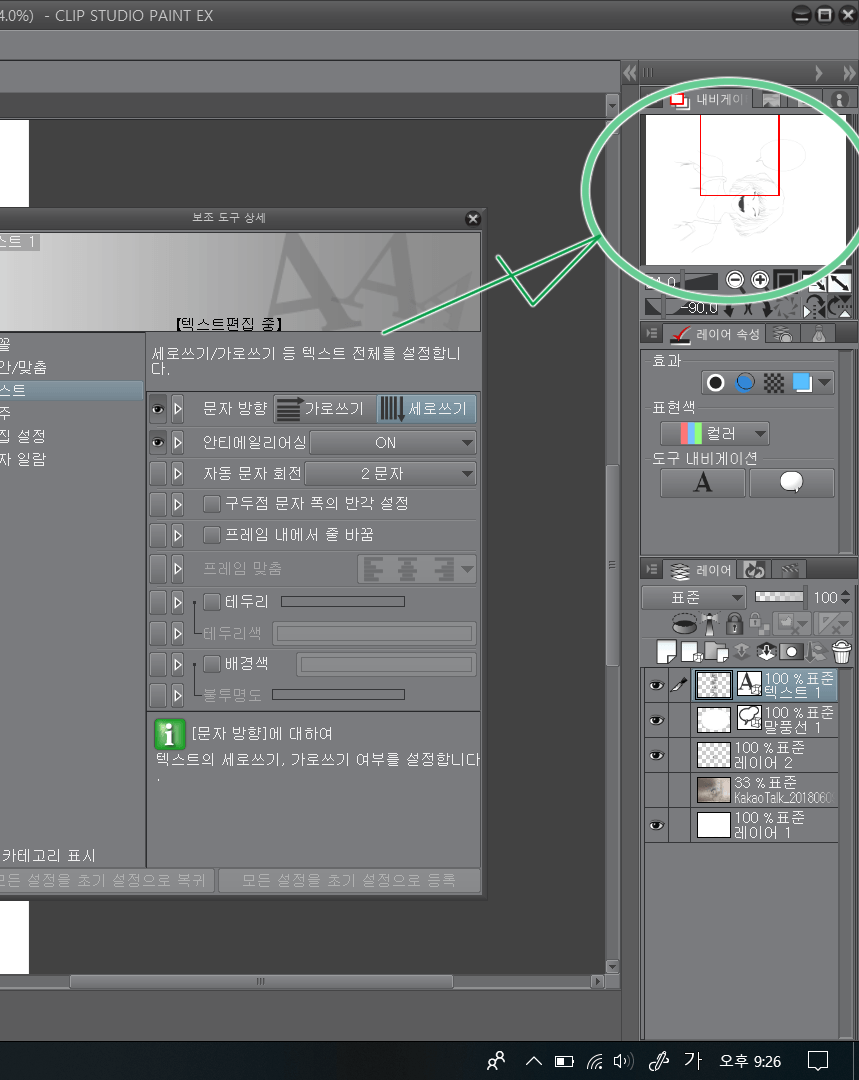Expand 배경색 row triangle
This screenshot has height=1080, width=859.
click(178, 665)
